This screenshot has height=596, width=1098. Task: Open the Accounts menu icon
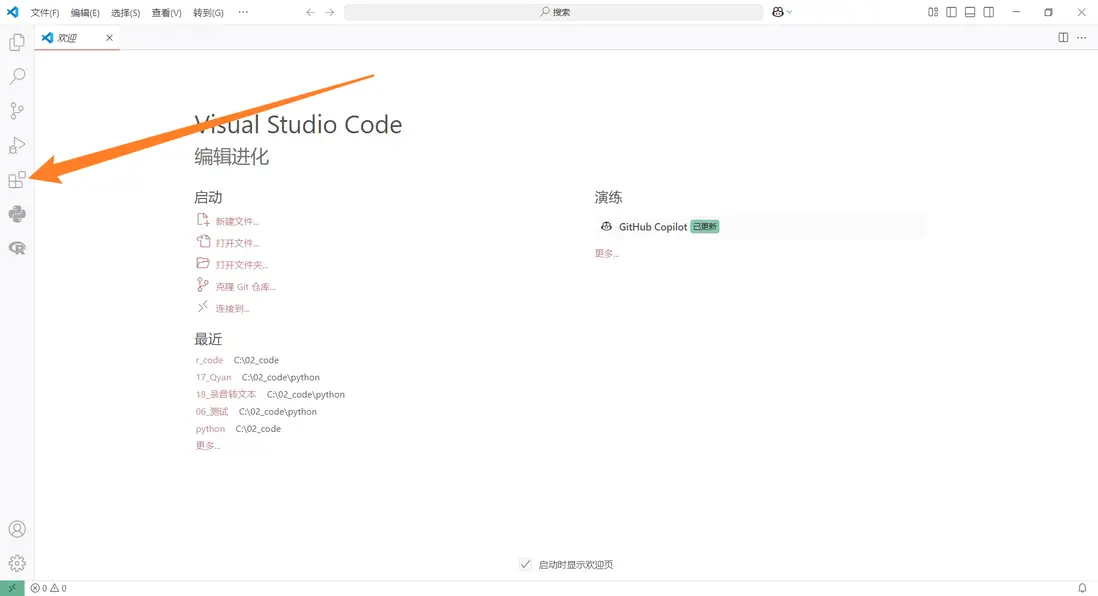pos(17,529)
